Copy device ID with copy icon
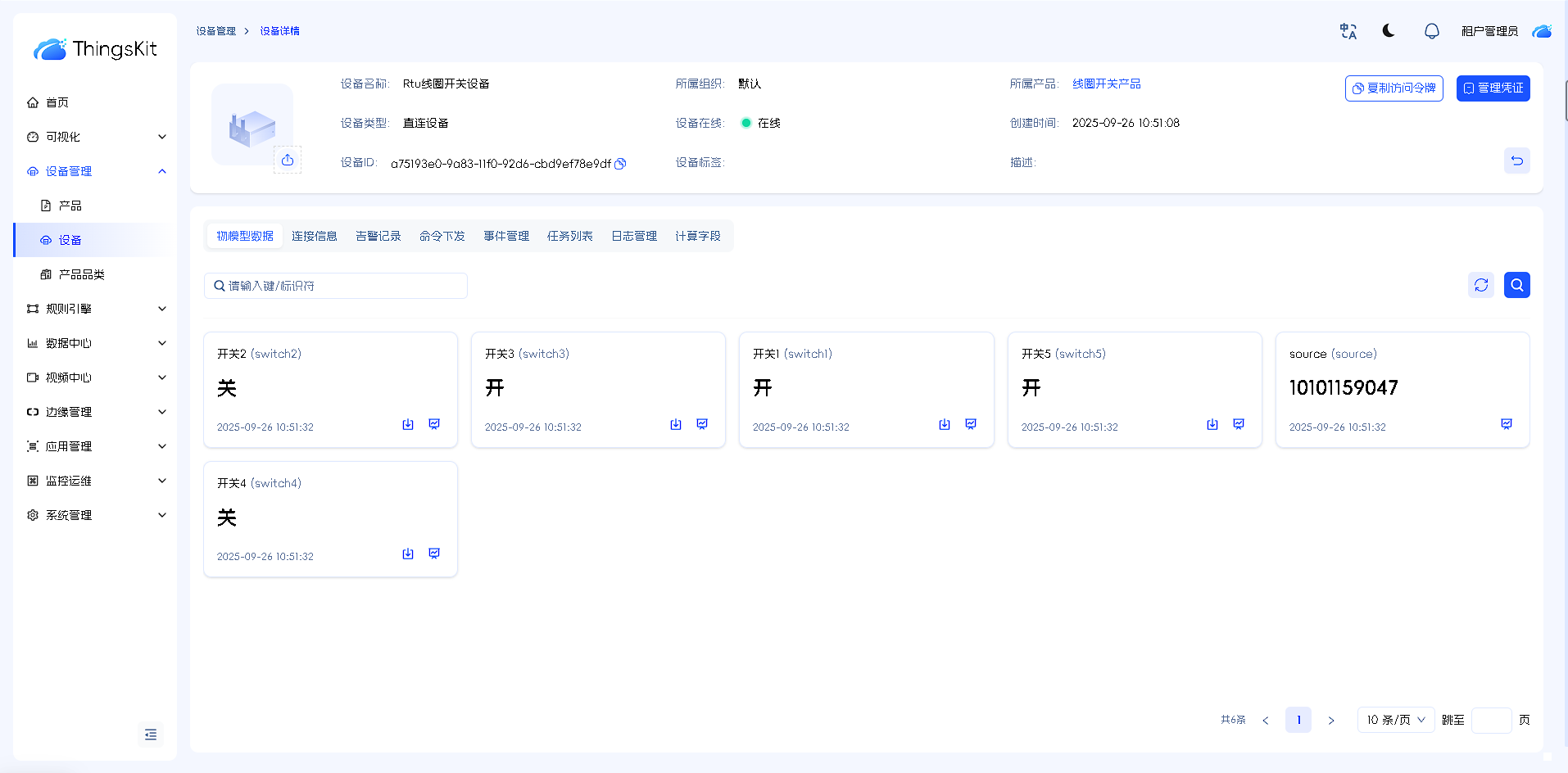This screenshot has width=1568, height=773. pyautogui.click(x=620, y=164)
